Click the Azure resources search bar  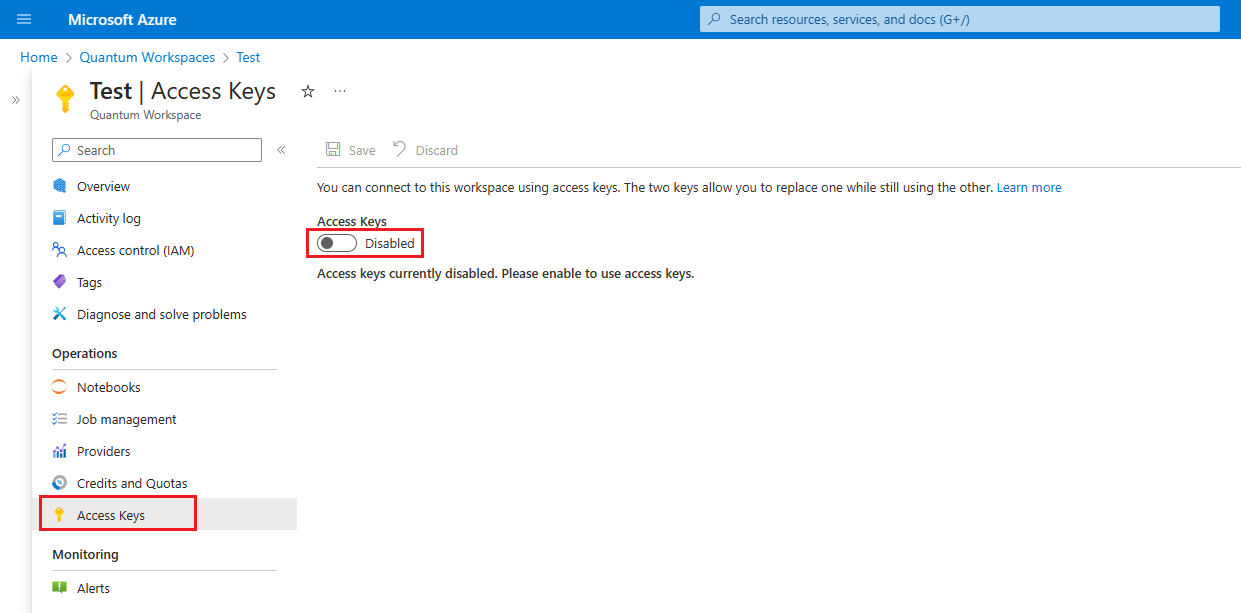[x=958, y=19]
